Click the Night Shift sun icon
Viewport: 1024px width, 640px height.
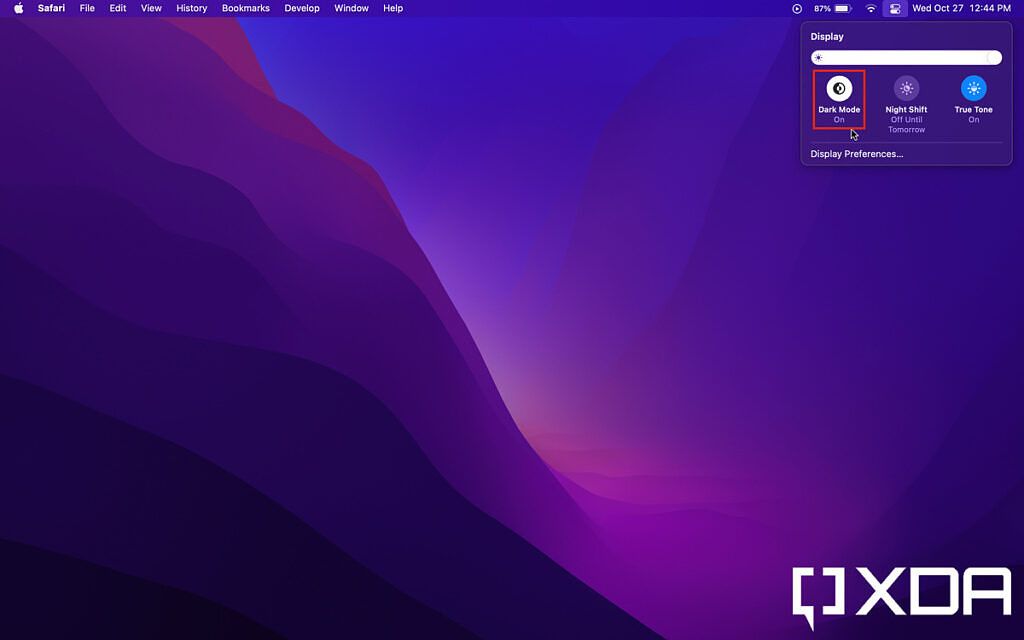[x=906, y=87]
